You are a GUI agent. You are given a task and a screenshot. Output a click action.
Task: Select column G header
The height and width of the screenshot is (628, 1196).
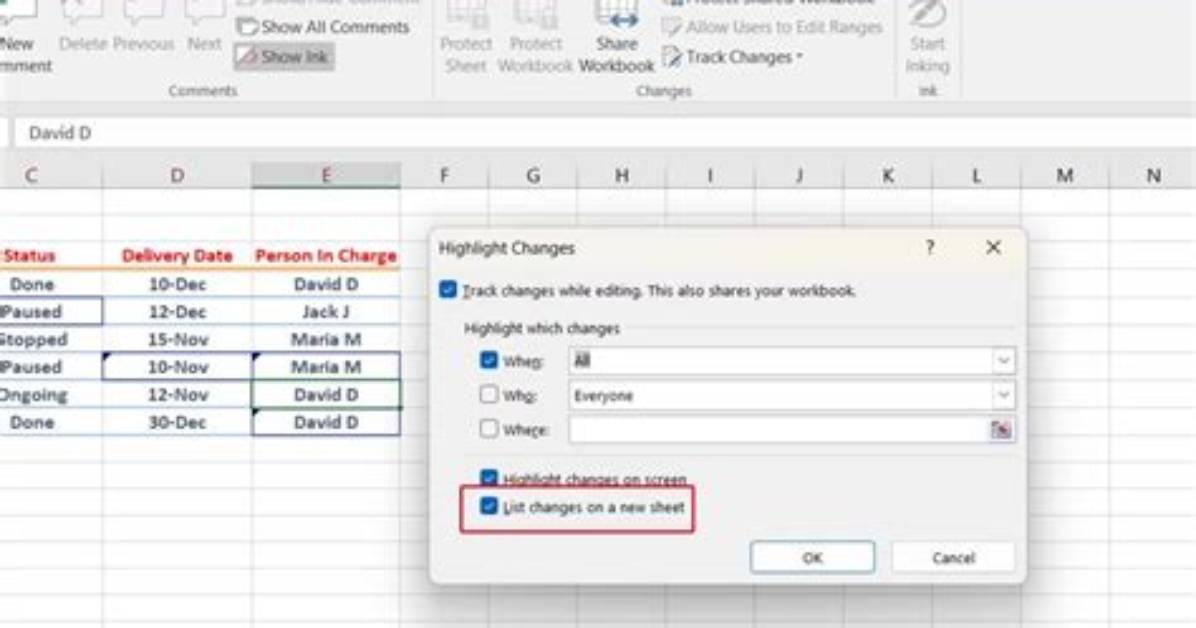pyautogui.click(x=533, y=176)
